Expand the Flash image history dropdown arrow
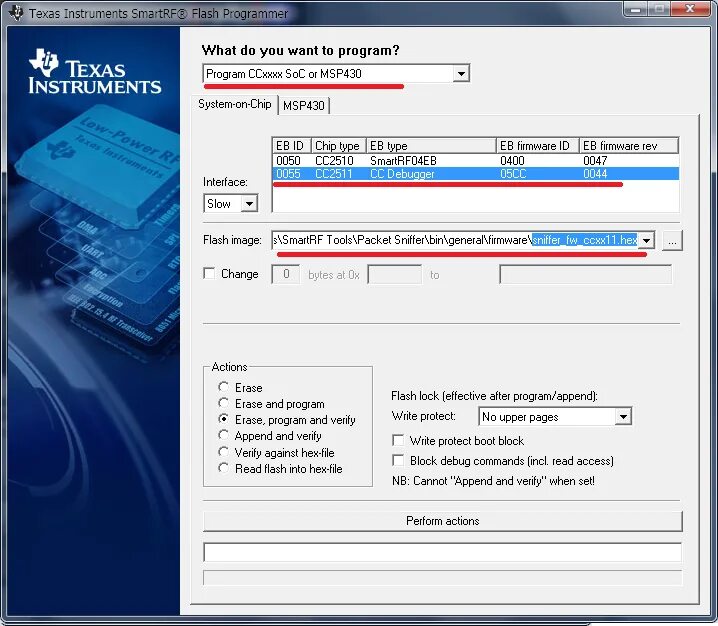 click(646, 240)
